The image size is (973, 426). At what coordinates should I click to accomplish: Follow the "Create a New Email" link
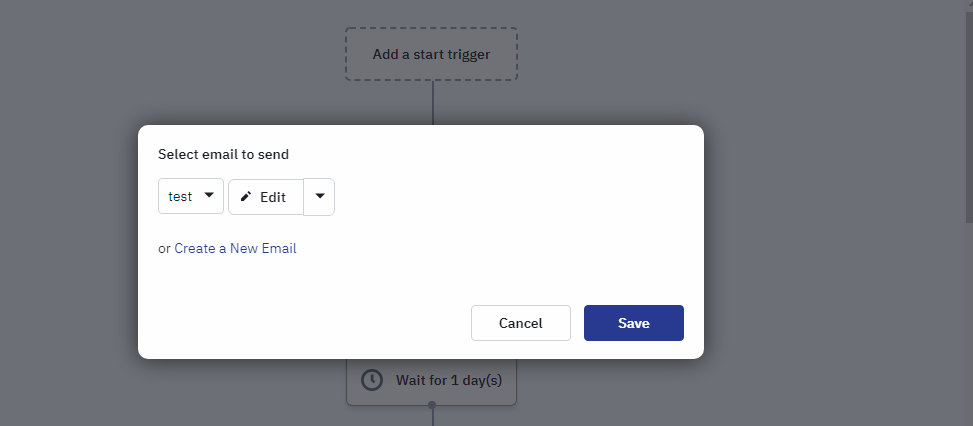click(235, 249)
